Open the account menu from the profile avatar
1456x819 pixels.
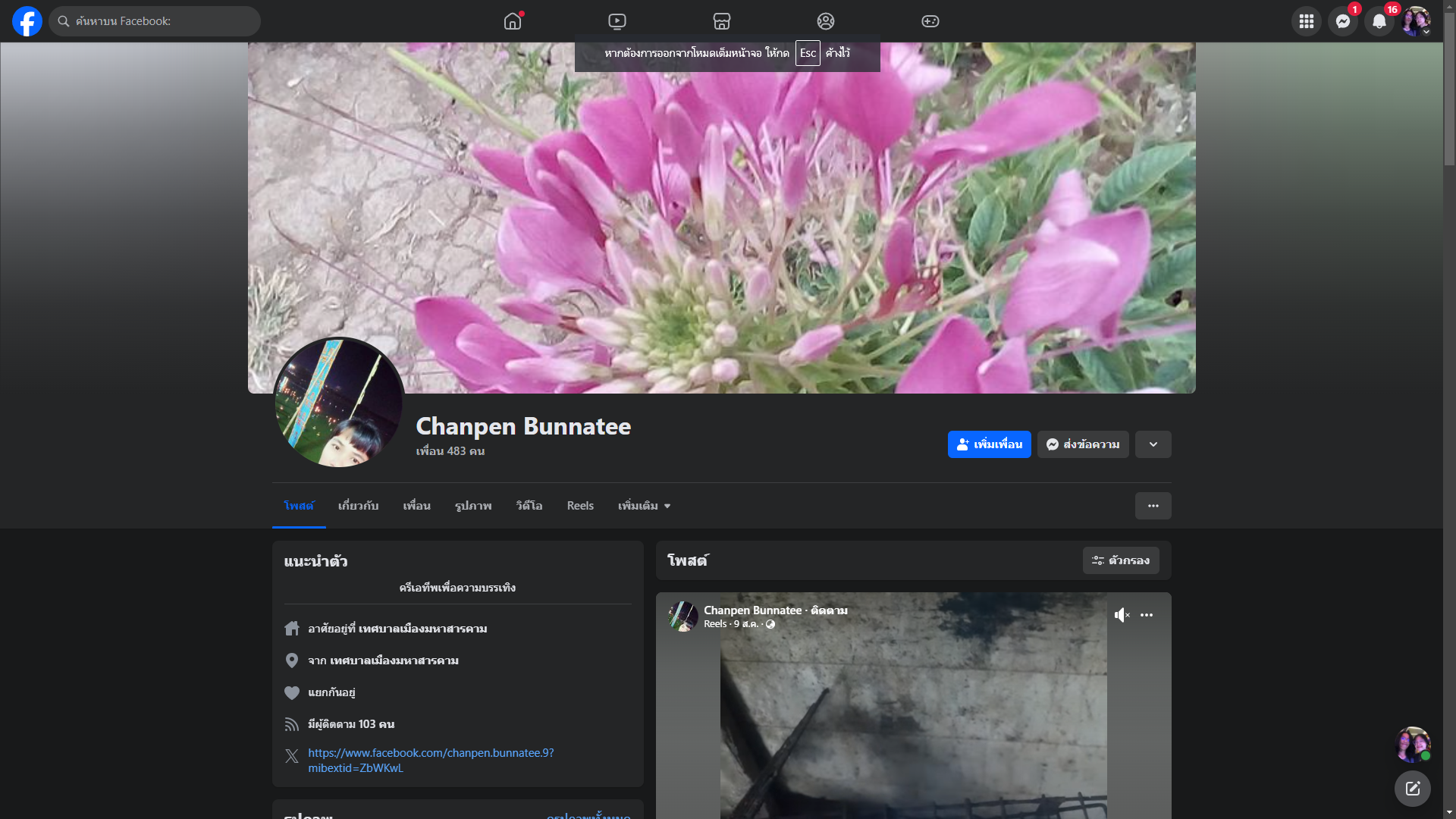[1415, 21]
